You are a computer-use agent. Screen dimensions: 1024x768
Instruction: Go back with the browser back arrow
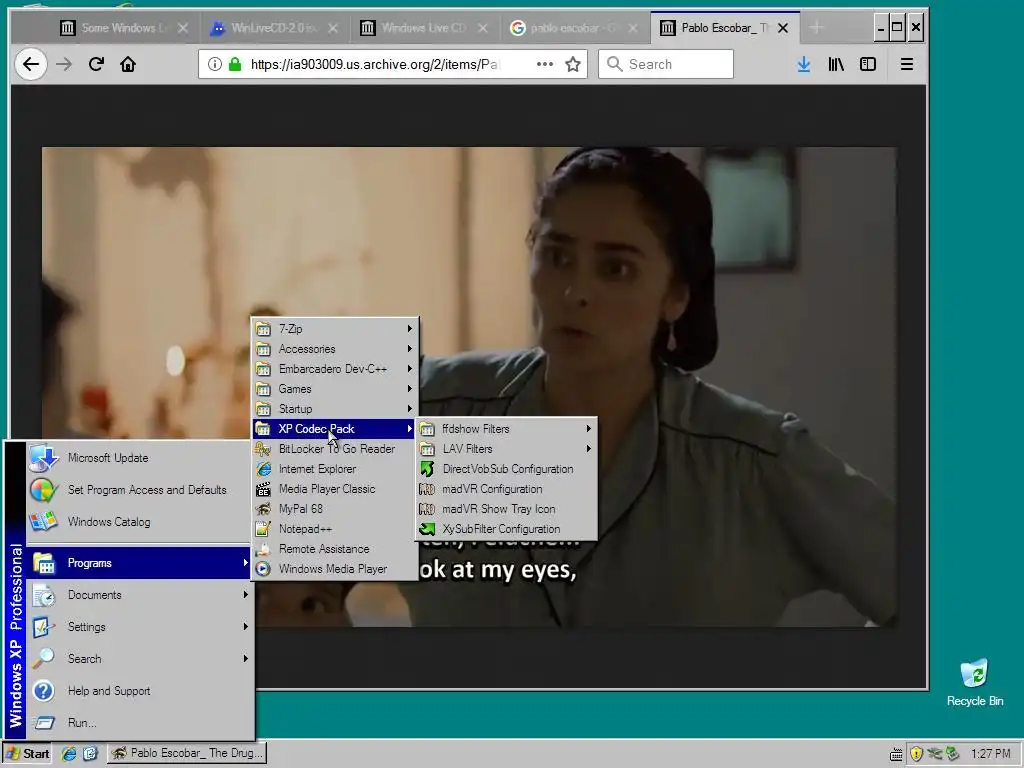31,64
